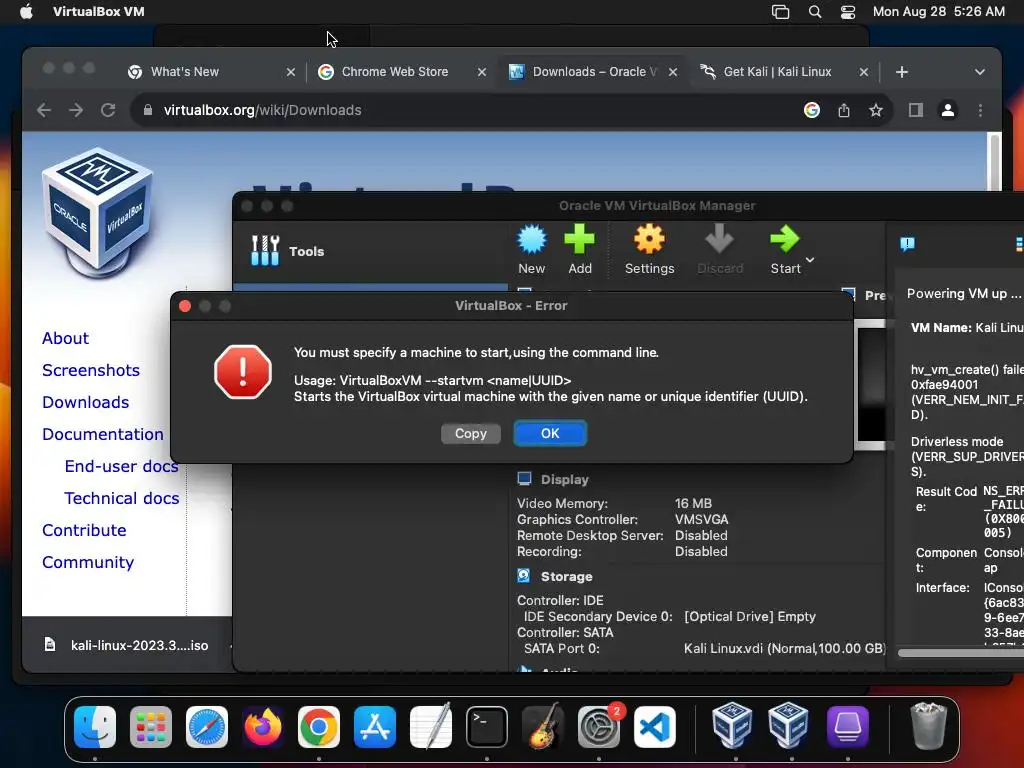Go back with Chrome's back arrow

(44, 110)
